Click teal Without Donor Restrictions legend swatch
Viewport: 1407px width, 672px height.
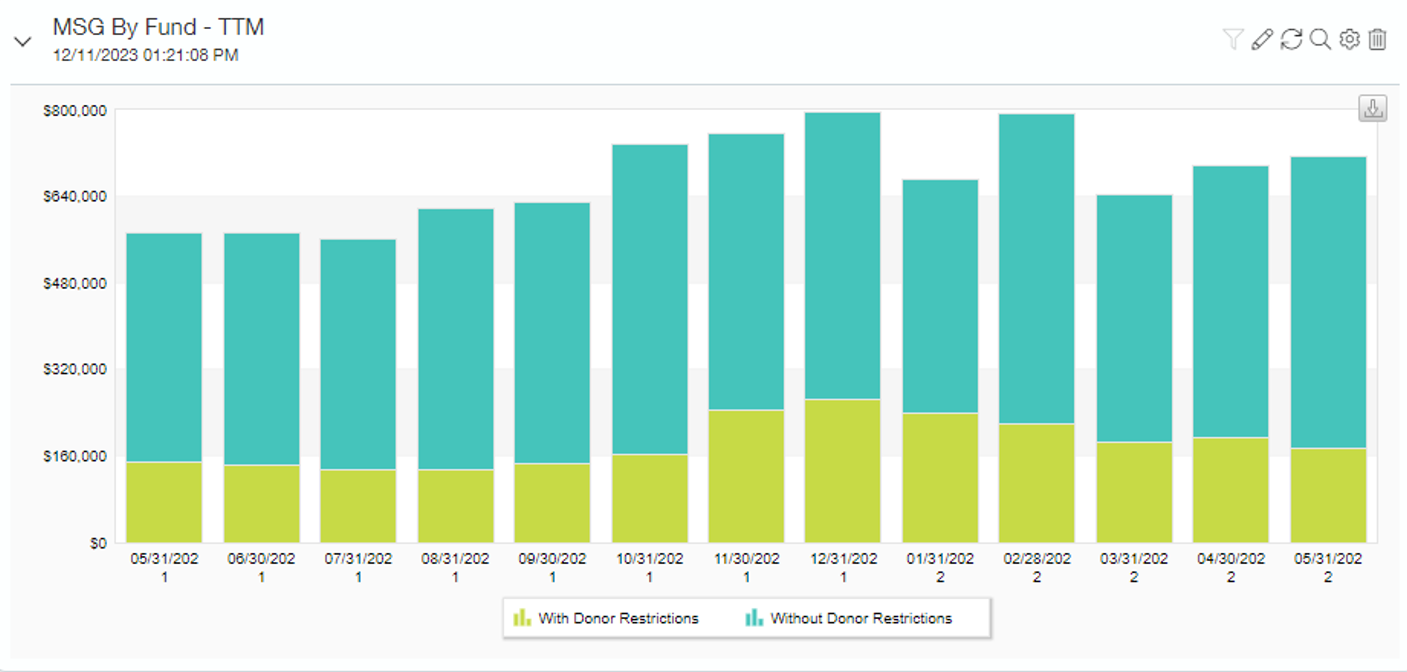(x=754, y=618)
